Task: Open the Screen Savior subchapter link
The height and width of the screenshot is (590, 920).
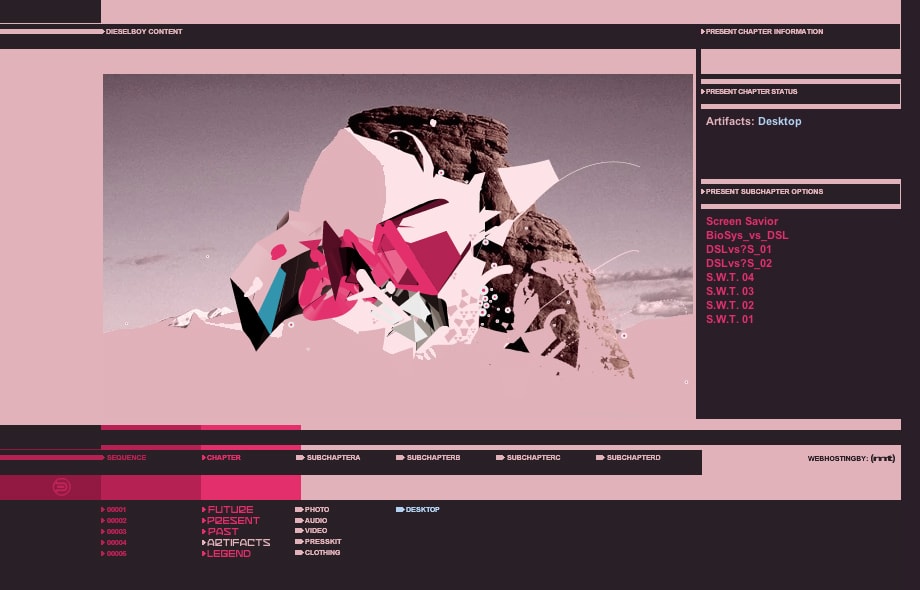Action: [x=742, y=221]
